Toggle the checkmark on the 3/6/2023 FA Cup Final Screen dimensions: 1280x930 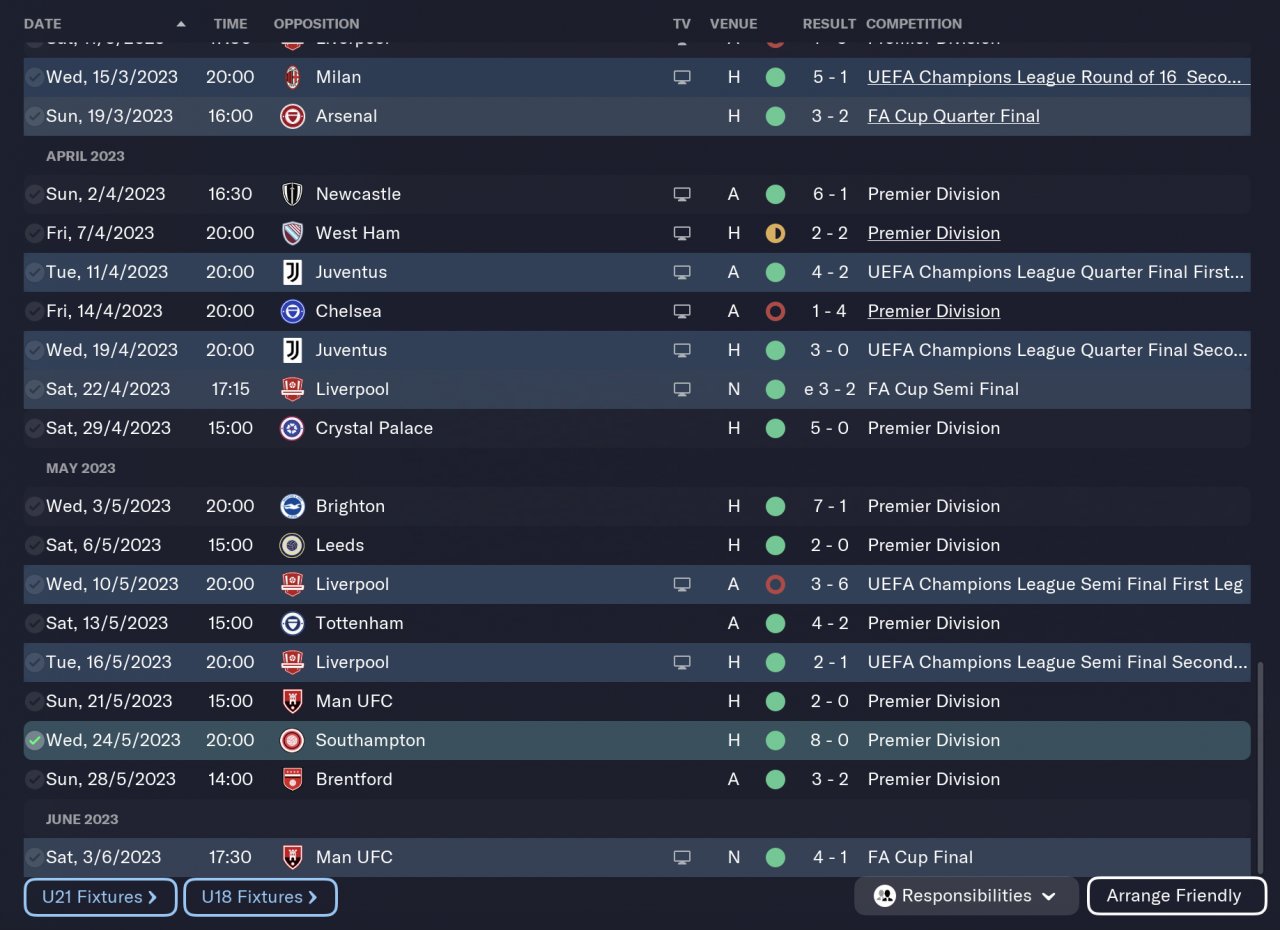click(35, 857)
